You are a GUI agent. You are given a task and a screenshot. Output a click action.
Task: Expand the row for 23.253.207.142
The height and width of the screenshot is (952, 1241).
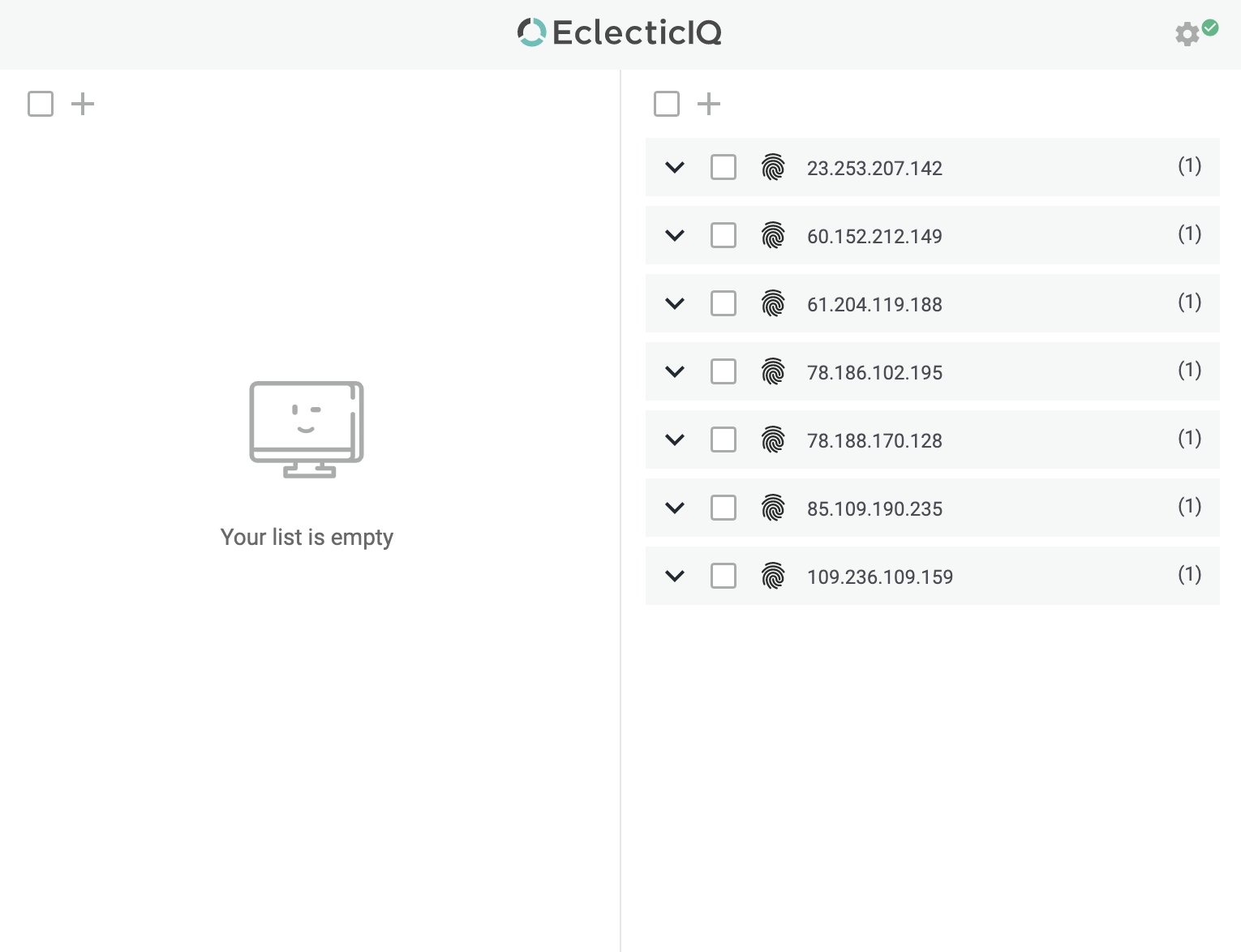(674, 167)
